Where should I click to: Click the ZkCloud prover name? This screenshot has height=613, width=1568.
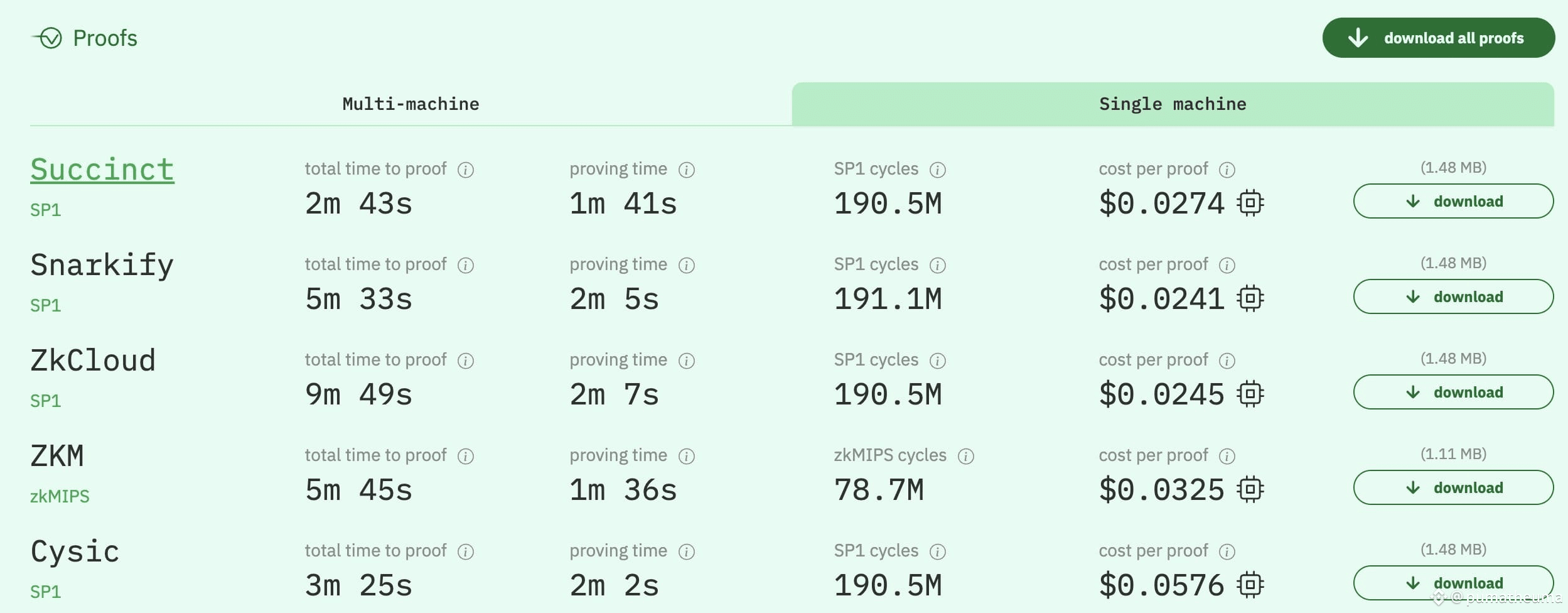93,361
